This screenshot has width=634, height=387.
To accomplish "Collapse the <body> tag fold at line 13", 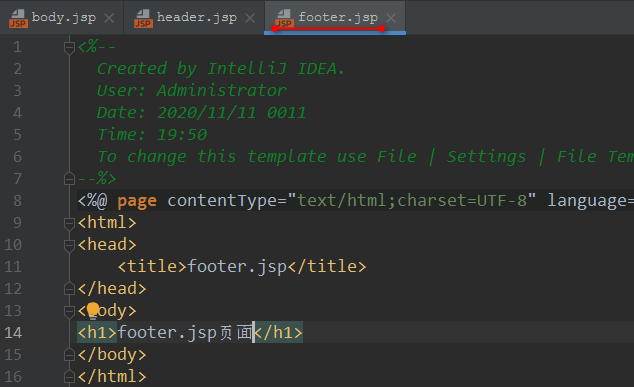I will (70, 311).
